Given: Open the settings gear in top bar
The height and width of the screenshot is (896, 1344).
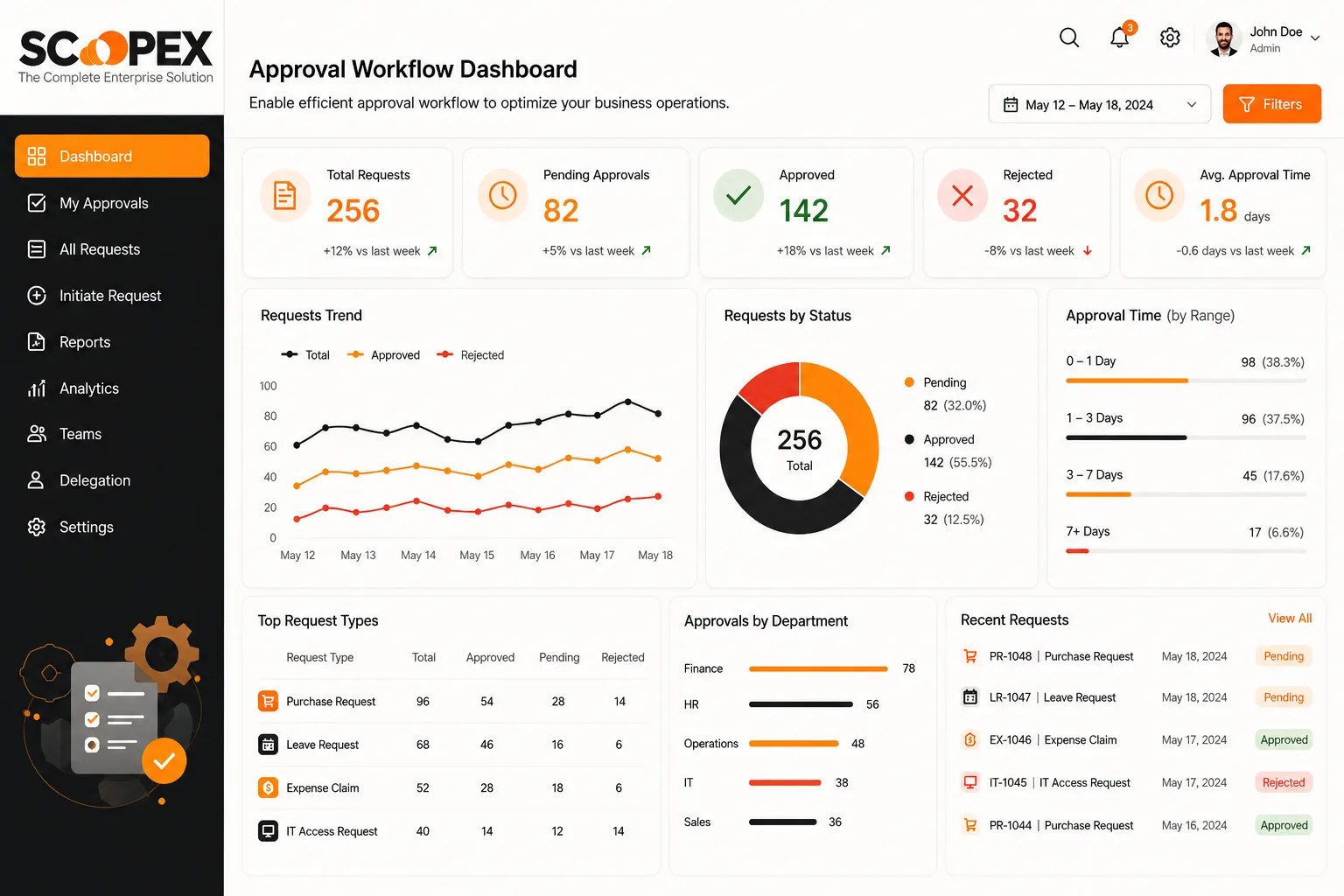Looking at the screenshot, I should tap(1170, 38).
